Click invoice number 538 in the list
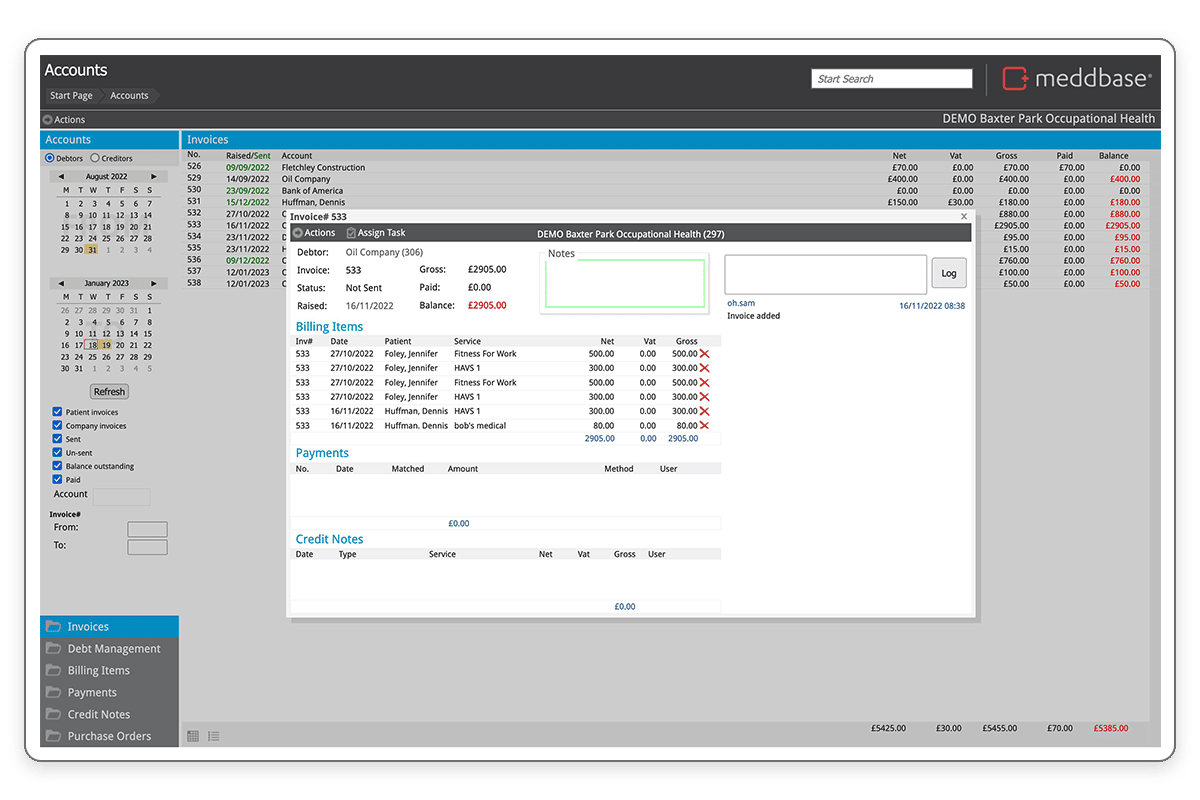Viewport: 1200px width, 800px height. pyautogui.click(x=194, y=284)
